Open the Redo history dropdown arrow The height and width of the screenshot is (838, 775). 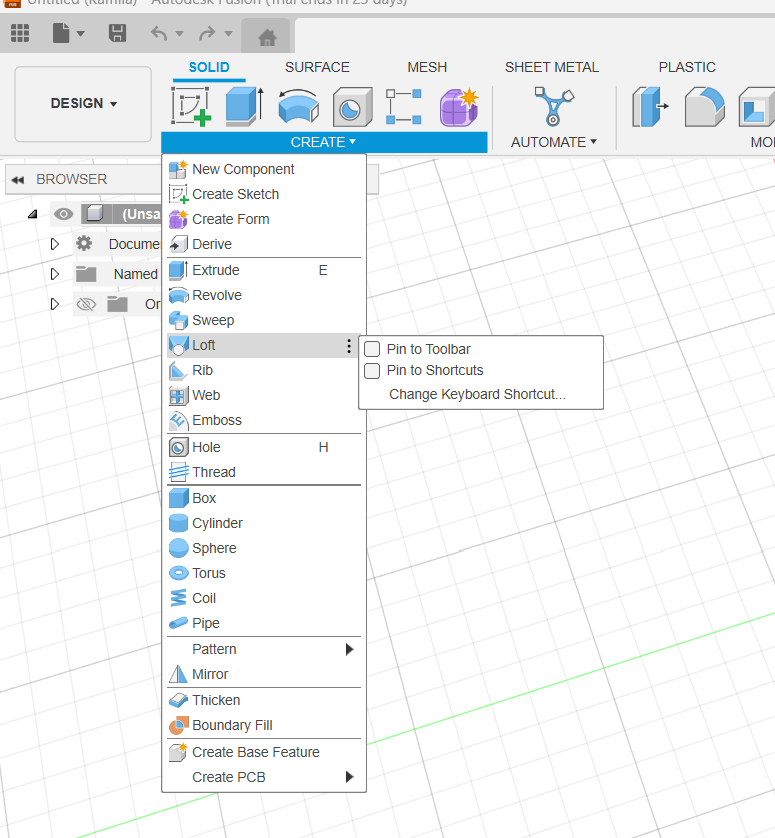[228, 34]
